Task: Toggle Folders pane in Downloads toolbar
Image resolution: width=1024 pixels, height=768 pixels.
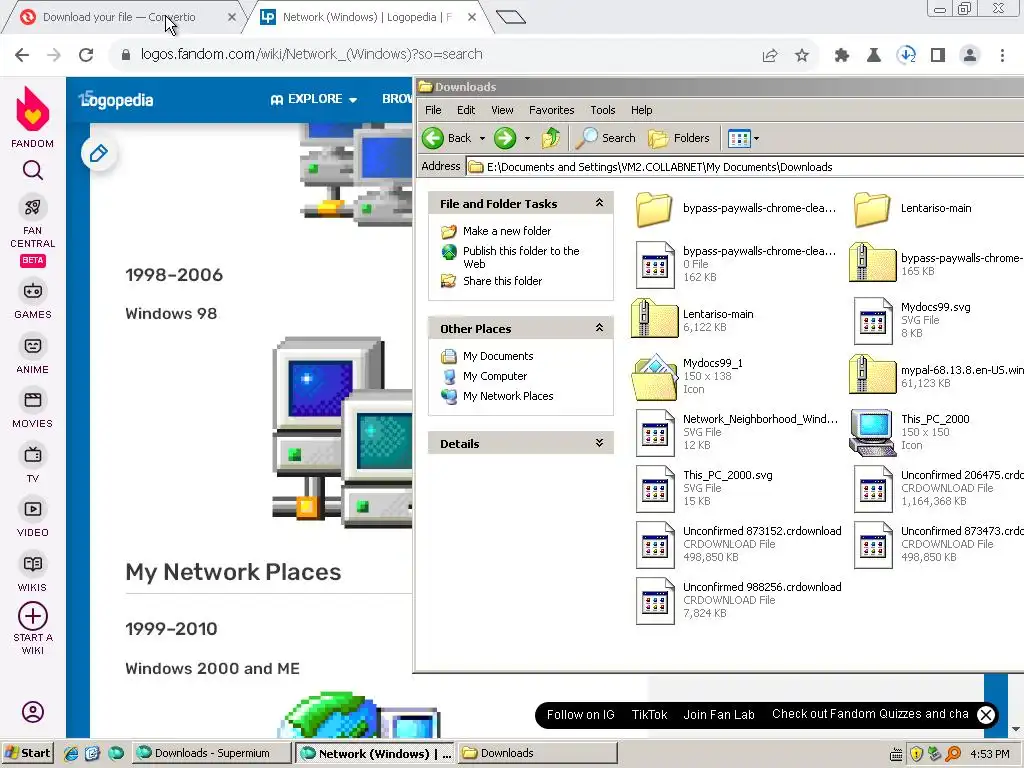Action: (679, 138)
